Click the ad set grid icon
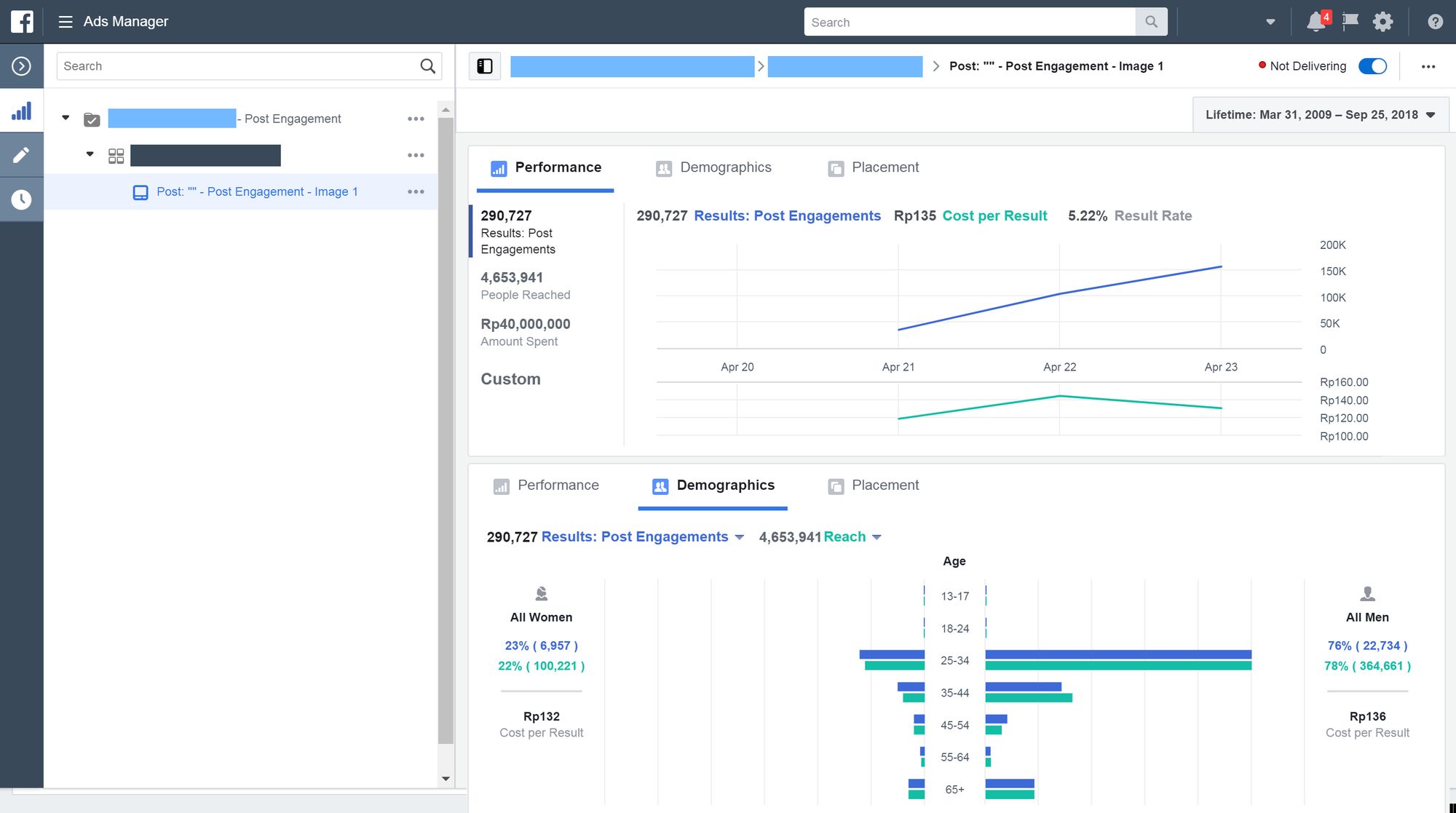 (x=116, y=156)
